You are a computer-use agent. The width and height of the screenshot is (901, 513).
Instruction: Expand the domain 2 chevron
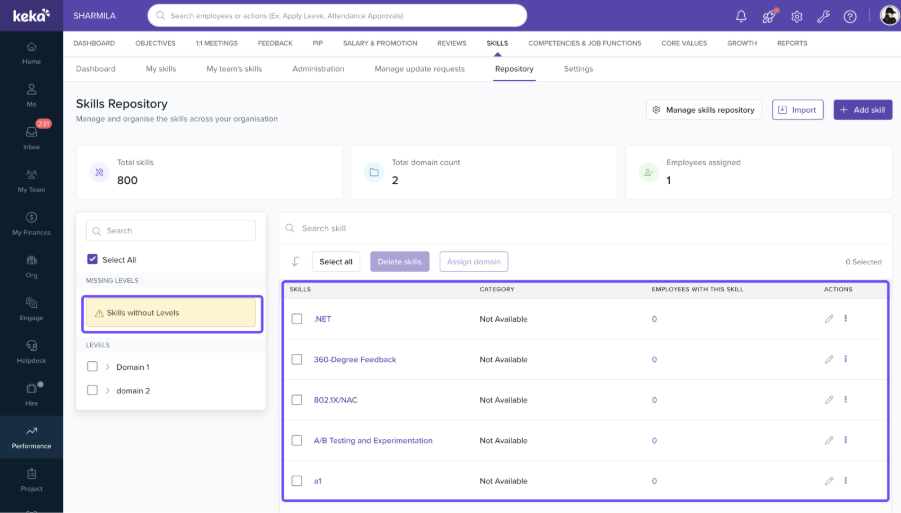(x=107, y=391)
